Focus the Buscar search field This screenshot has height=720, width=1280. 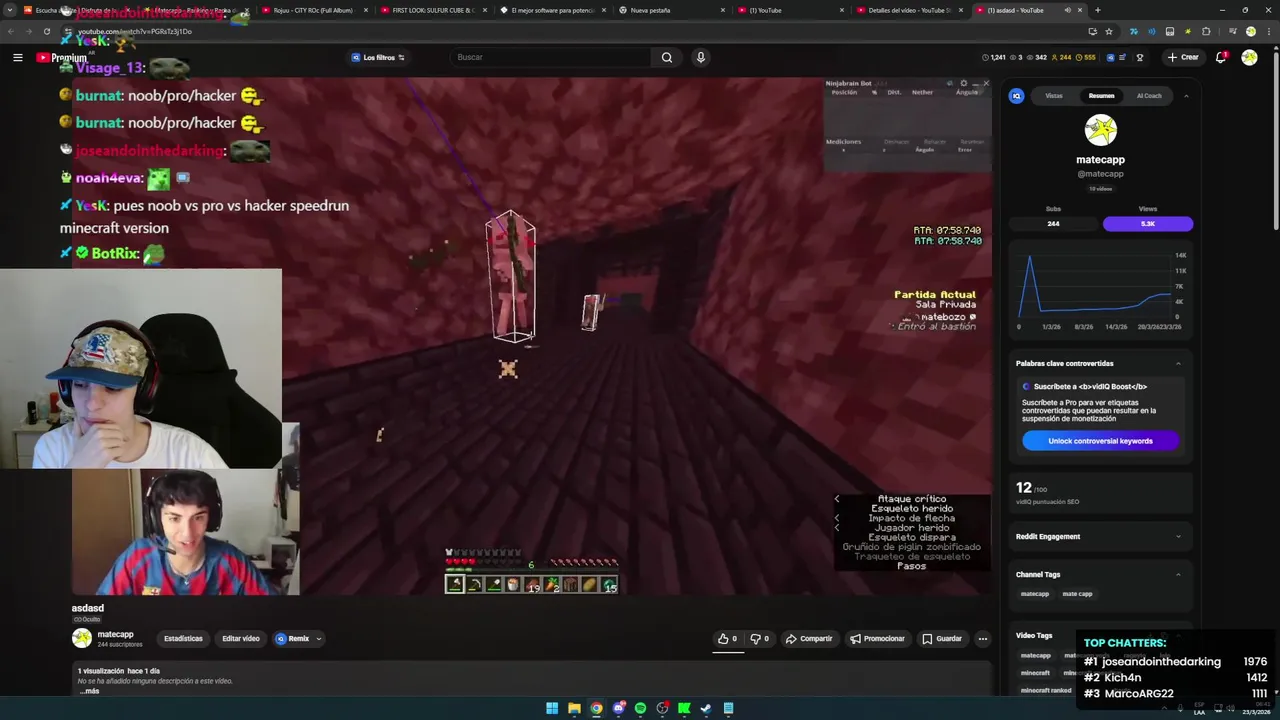550,57
